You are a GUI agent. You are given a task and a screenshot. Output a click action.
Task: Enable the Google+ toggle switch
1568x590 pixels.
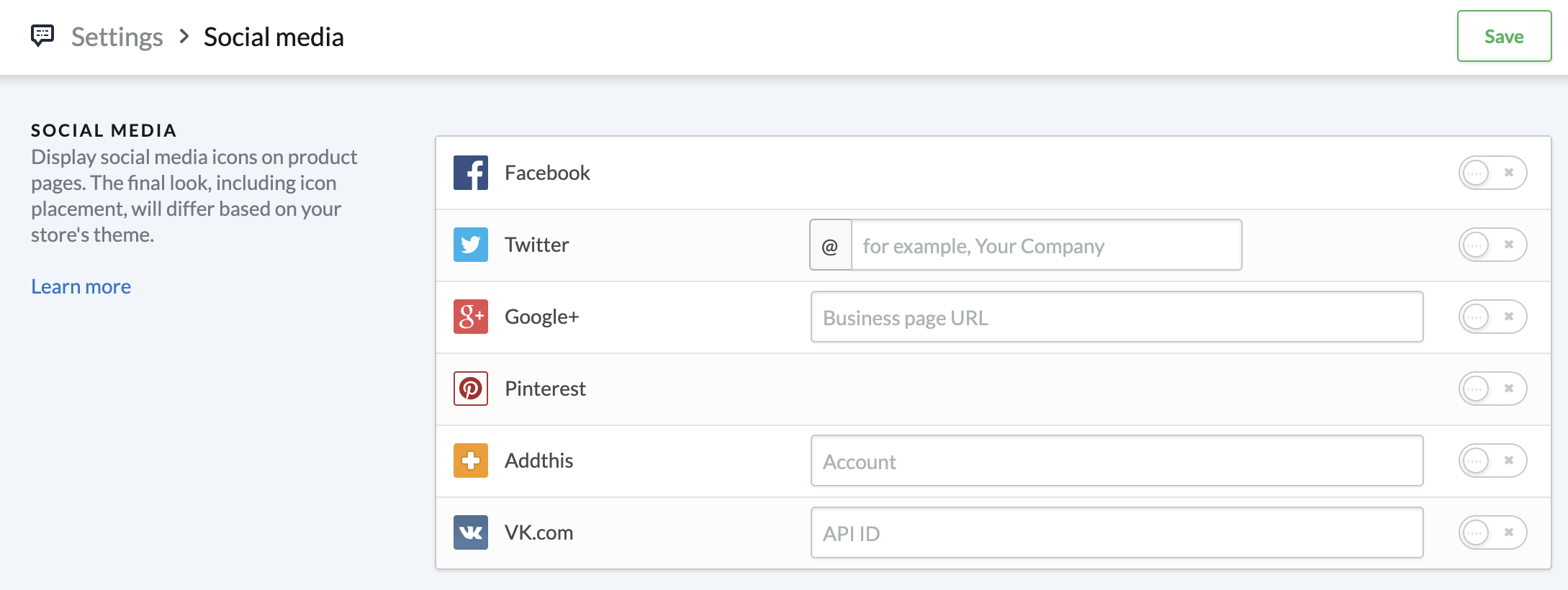point(1492,317)
